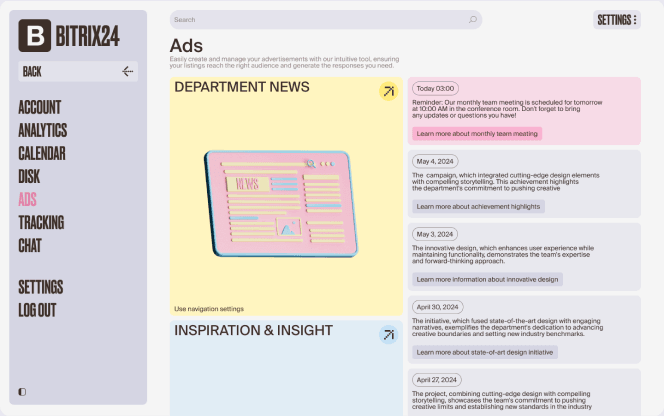Open Settings in the sidebar
Screen dimensions: 664x416
[x=41, y=287]
